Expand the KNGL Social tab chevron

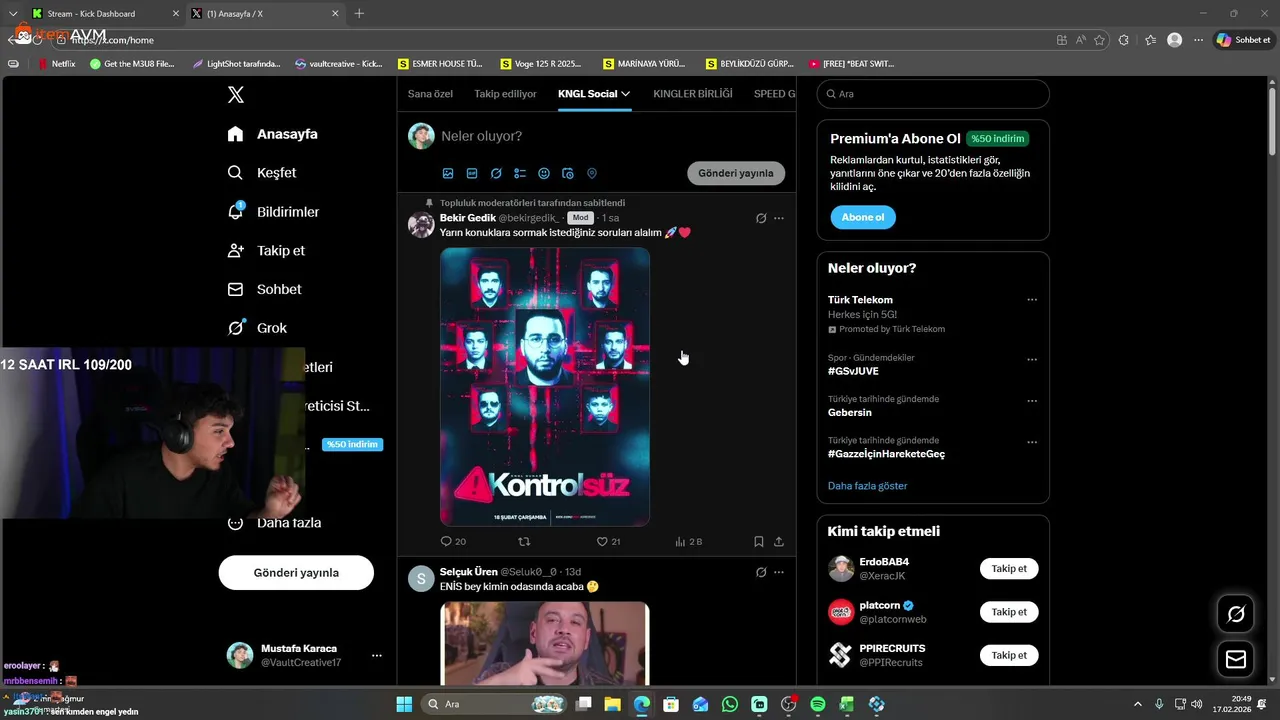[x=626, y=94]
